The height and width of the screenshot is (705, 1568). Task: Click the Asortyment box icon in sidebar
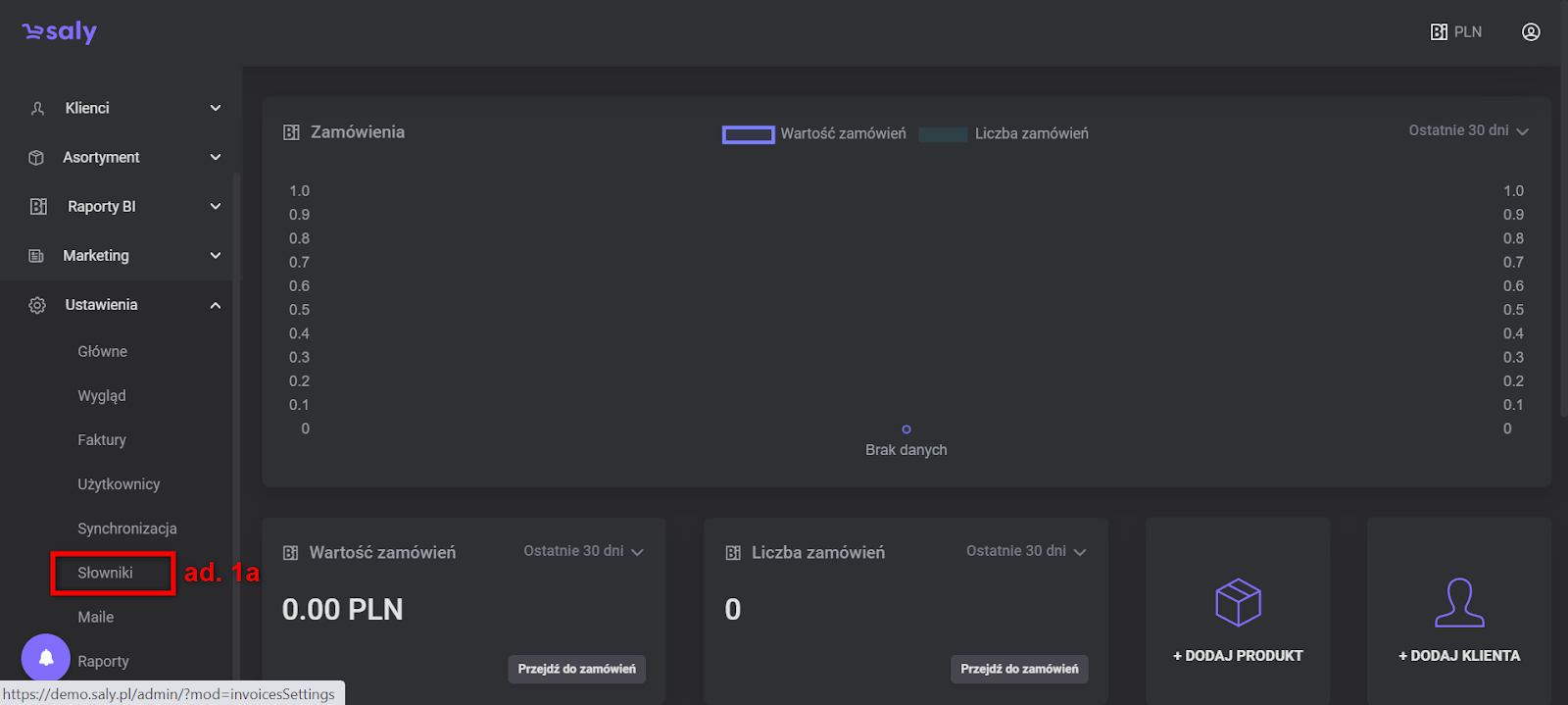(36, 158)
